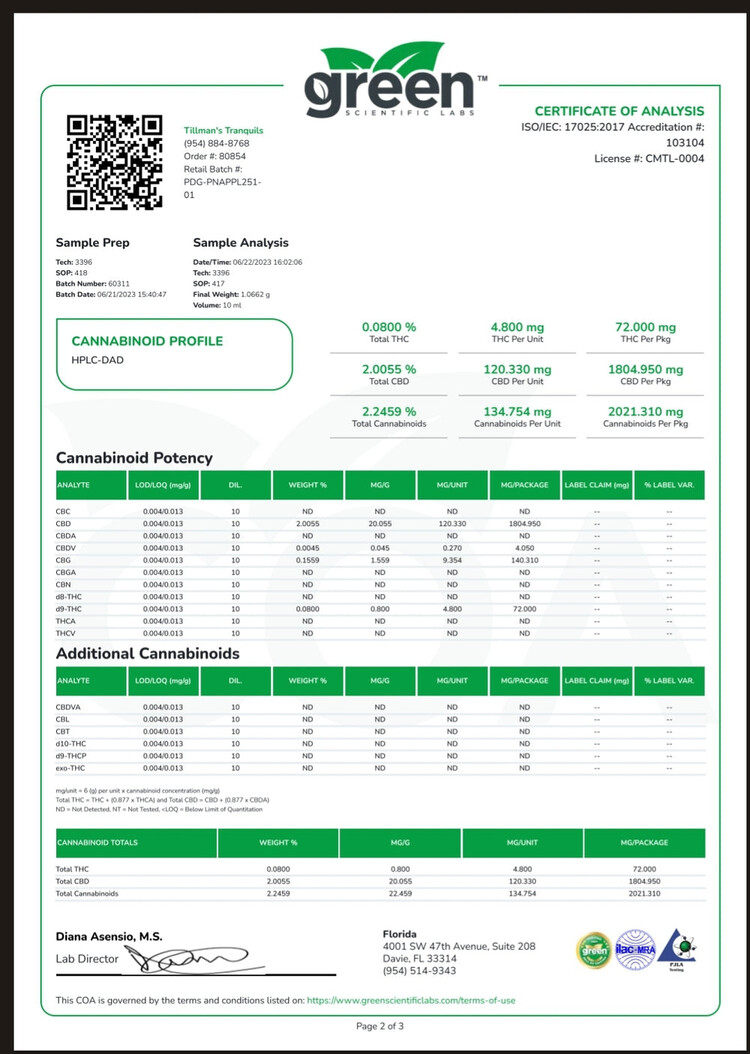The height and width of the screenshot is (1054, 750).
Task: Click the Green Scientific Labs logo
Action: 390,83
